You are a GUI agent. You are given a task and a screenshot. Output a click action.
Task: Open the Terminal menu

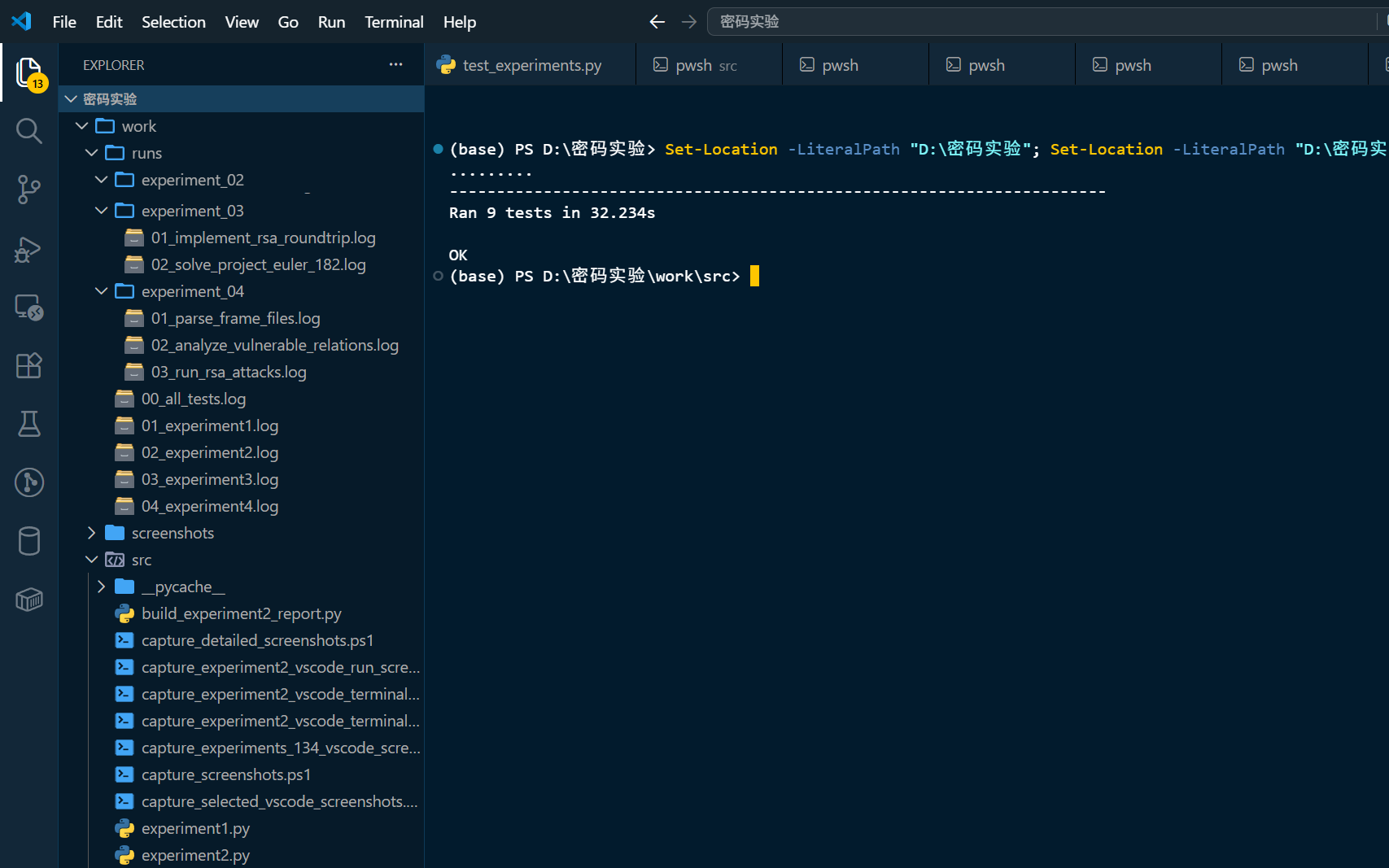(394, 22)
